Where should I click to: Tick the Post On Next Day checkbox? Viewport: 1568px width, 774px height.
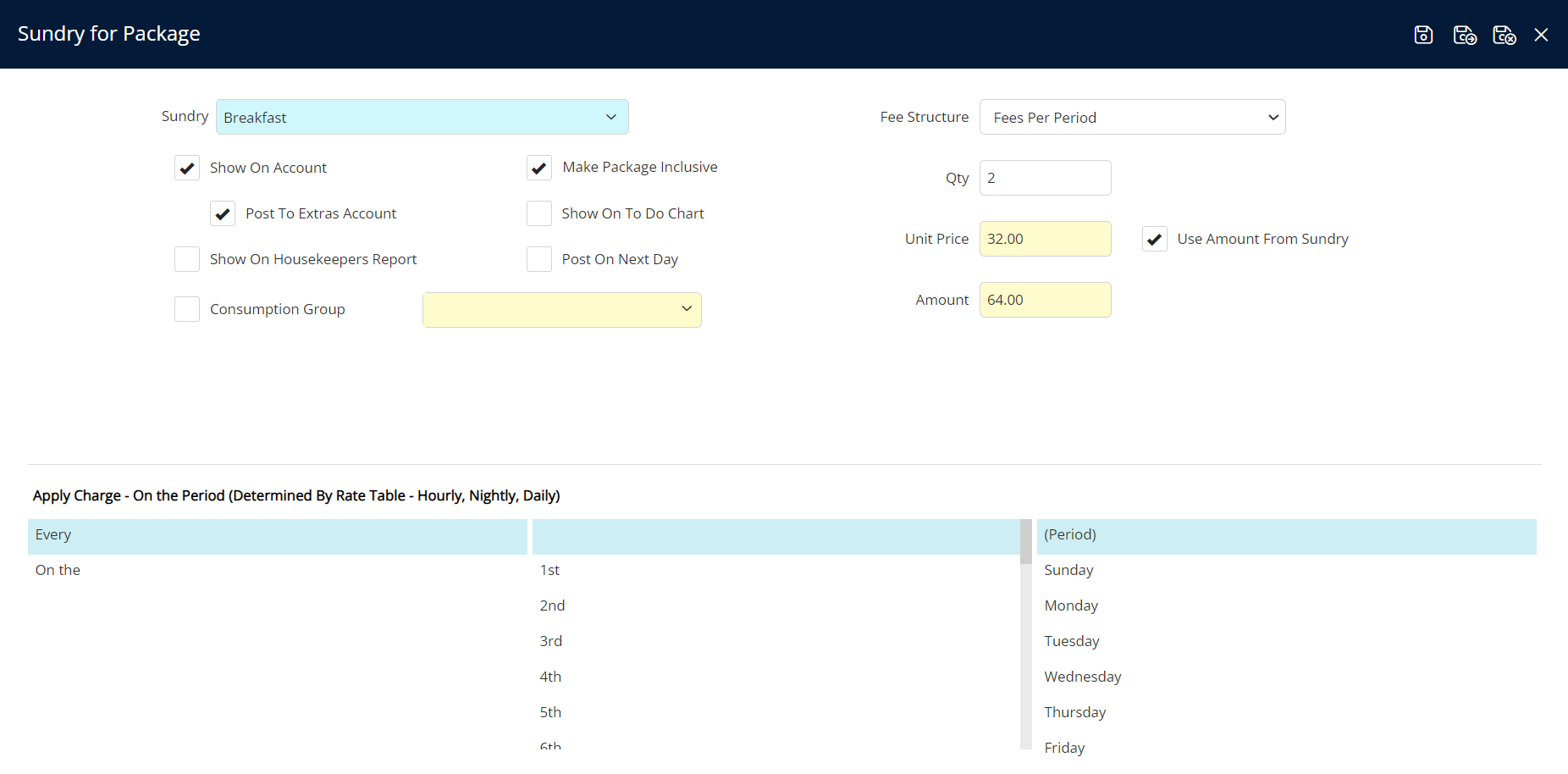click(x=539, y=259)
